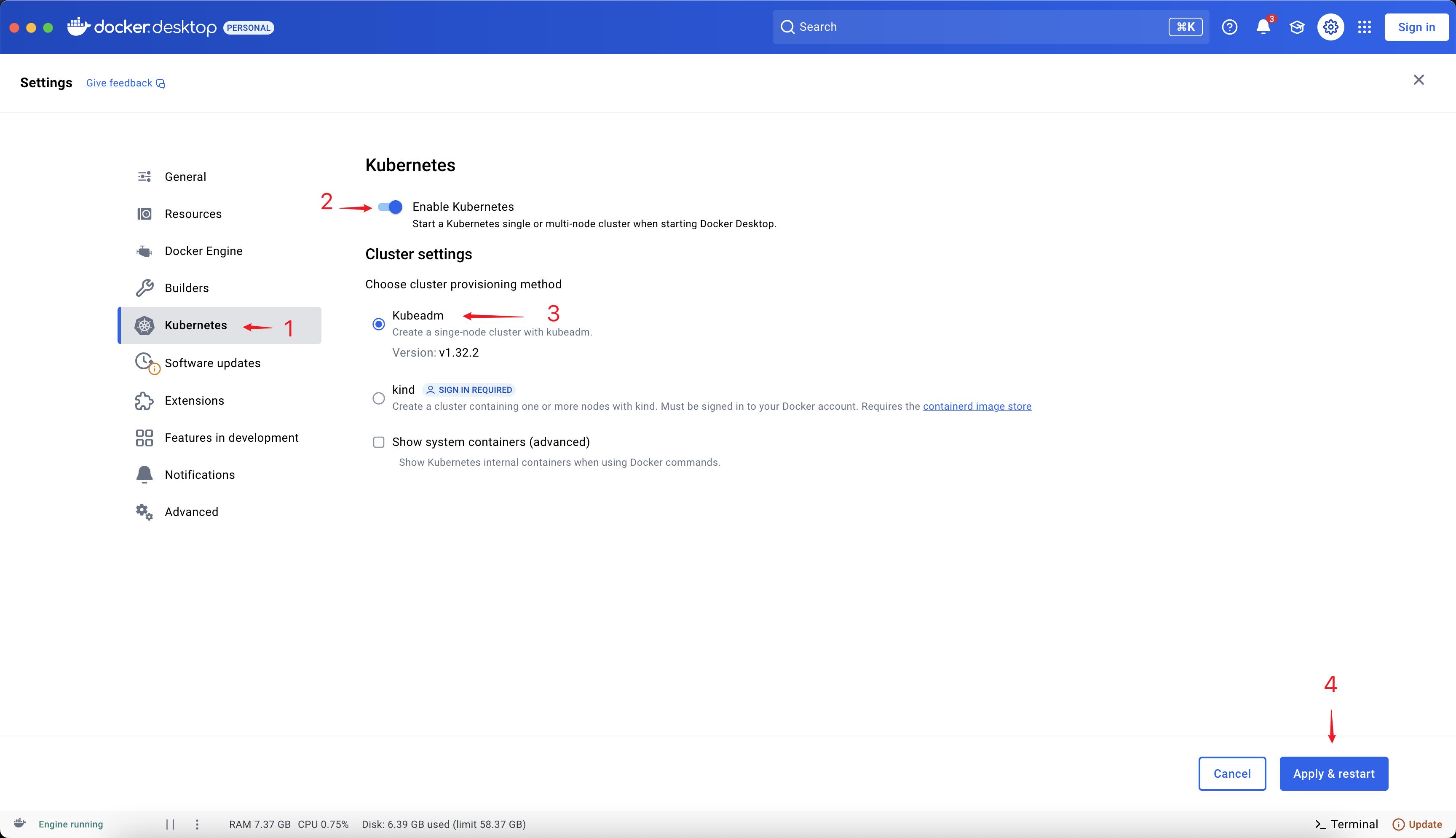This screenshot has width=1456, height=838.
Task: Click the Notifications bell sidebar icon
Action: tap(145, 475)
